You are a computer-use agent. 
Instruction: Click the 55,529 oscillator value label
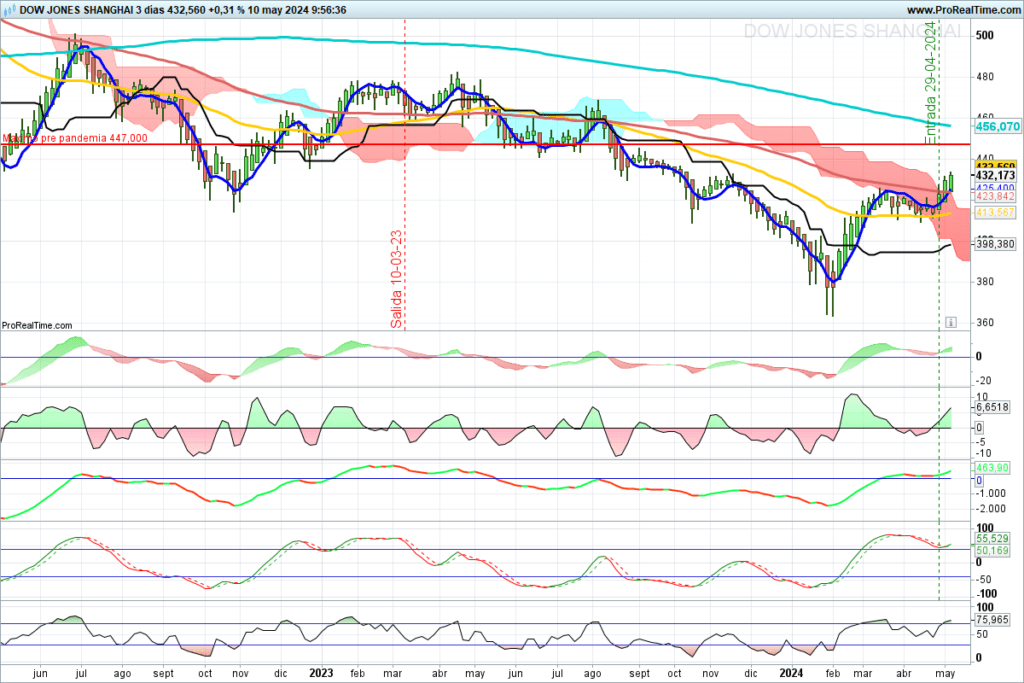[x=992, y=539]
